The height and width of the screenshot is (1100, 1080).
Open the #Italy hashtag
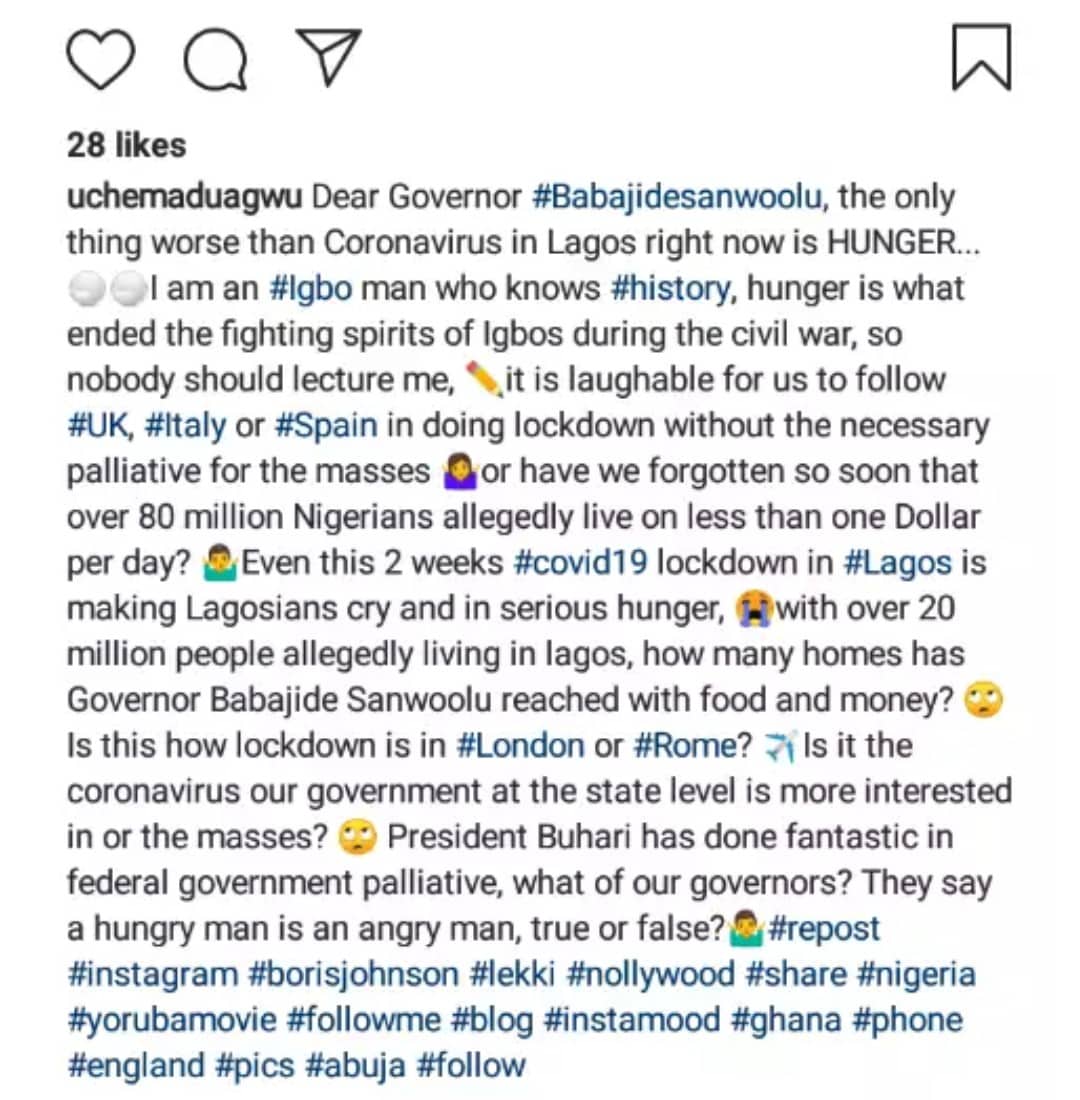[185, 426]
